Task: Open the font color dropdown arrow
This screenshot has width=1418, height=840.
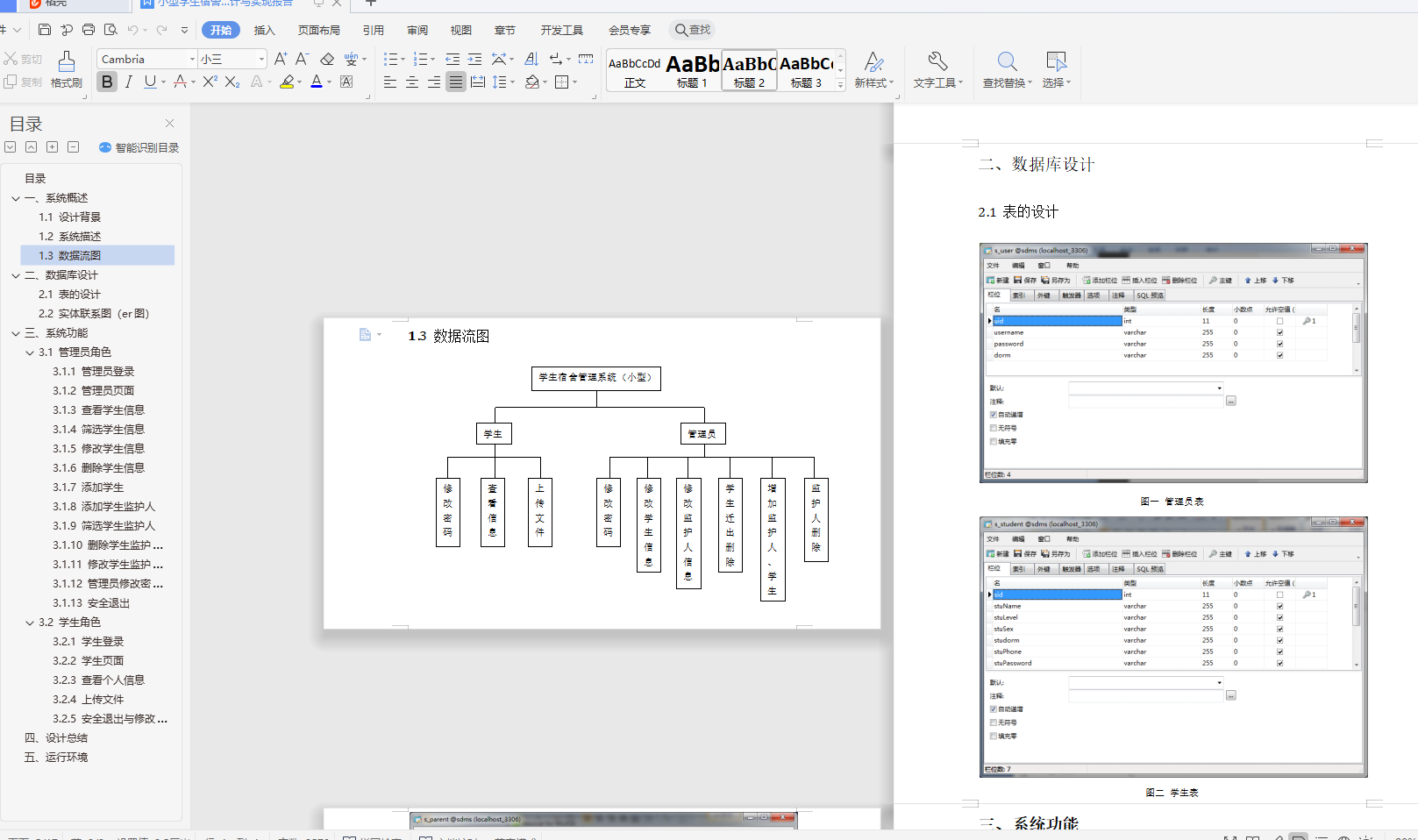Action: point(329,82)
